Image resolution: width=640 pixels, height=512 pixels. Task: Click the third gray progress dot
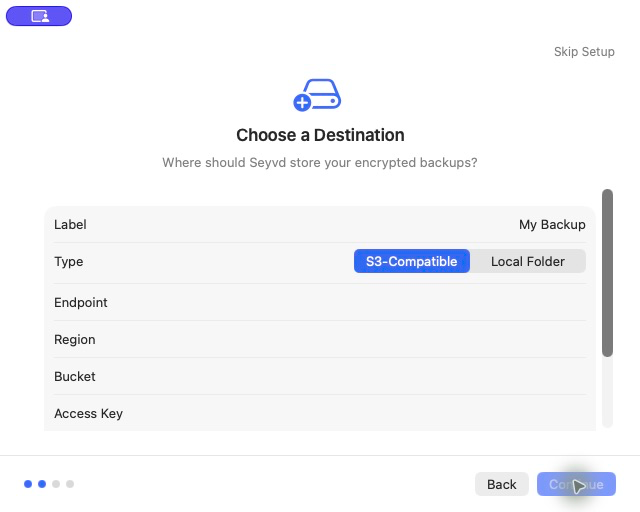point(56,484)
